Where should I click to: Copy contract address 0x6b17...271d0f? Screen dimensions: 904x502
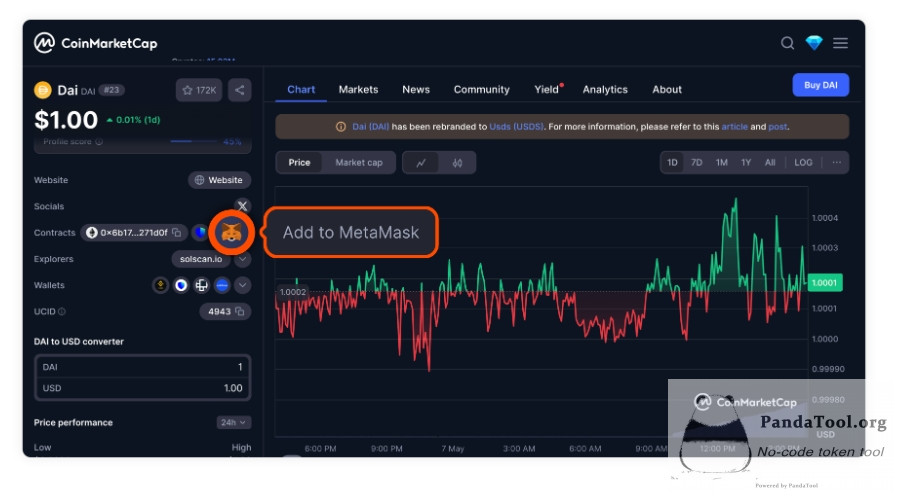point(177,232)
